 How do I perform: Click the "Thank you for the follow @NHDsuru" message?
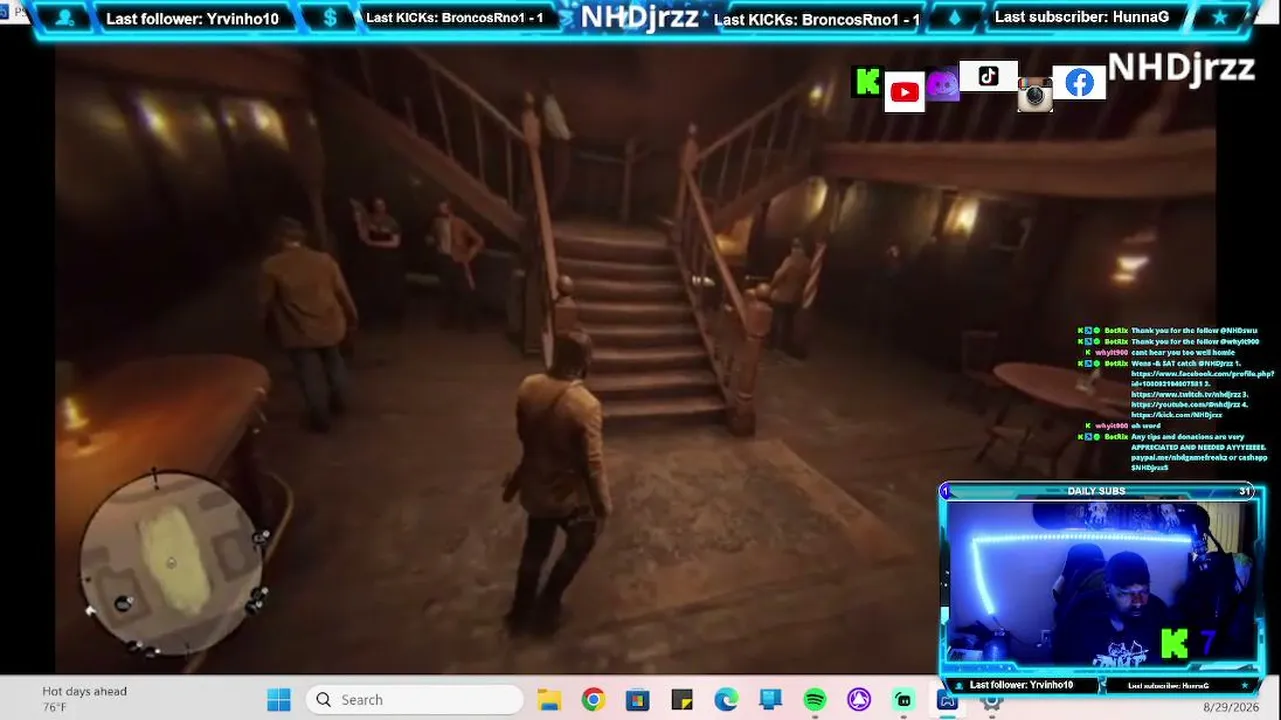pos(1194,330)
